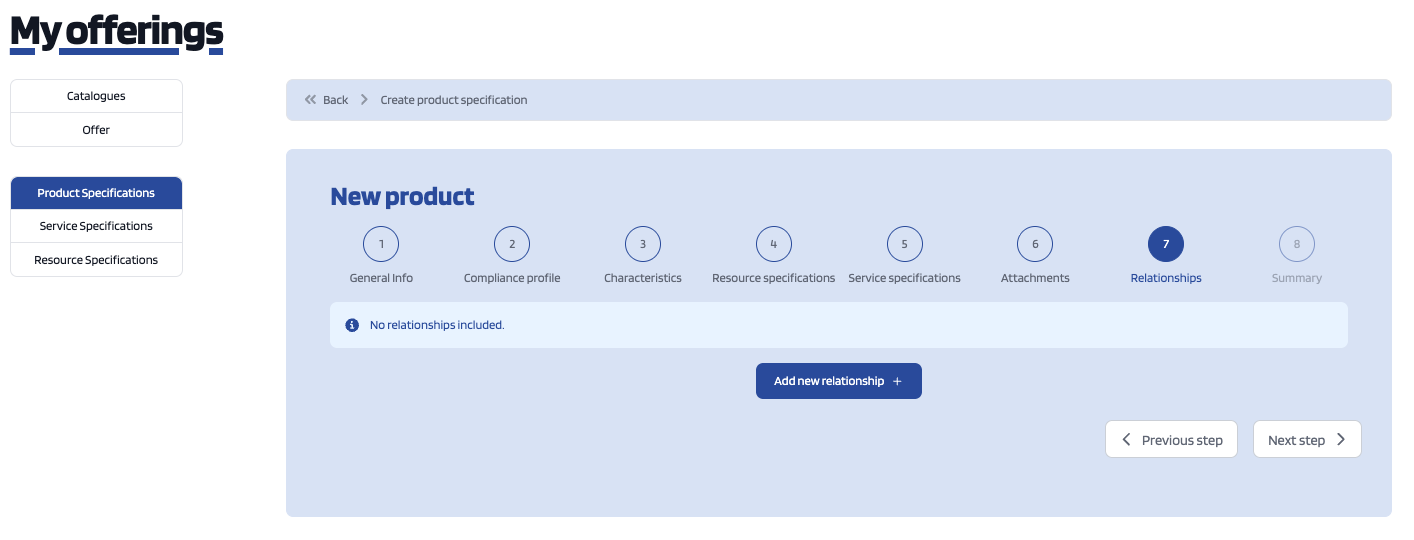Open the Offer section
Screen dimensions: 1414x540
(x=96, y=130)
